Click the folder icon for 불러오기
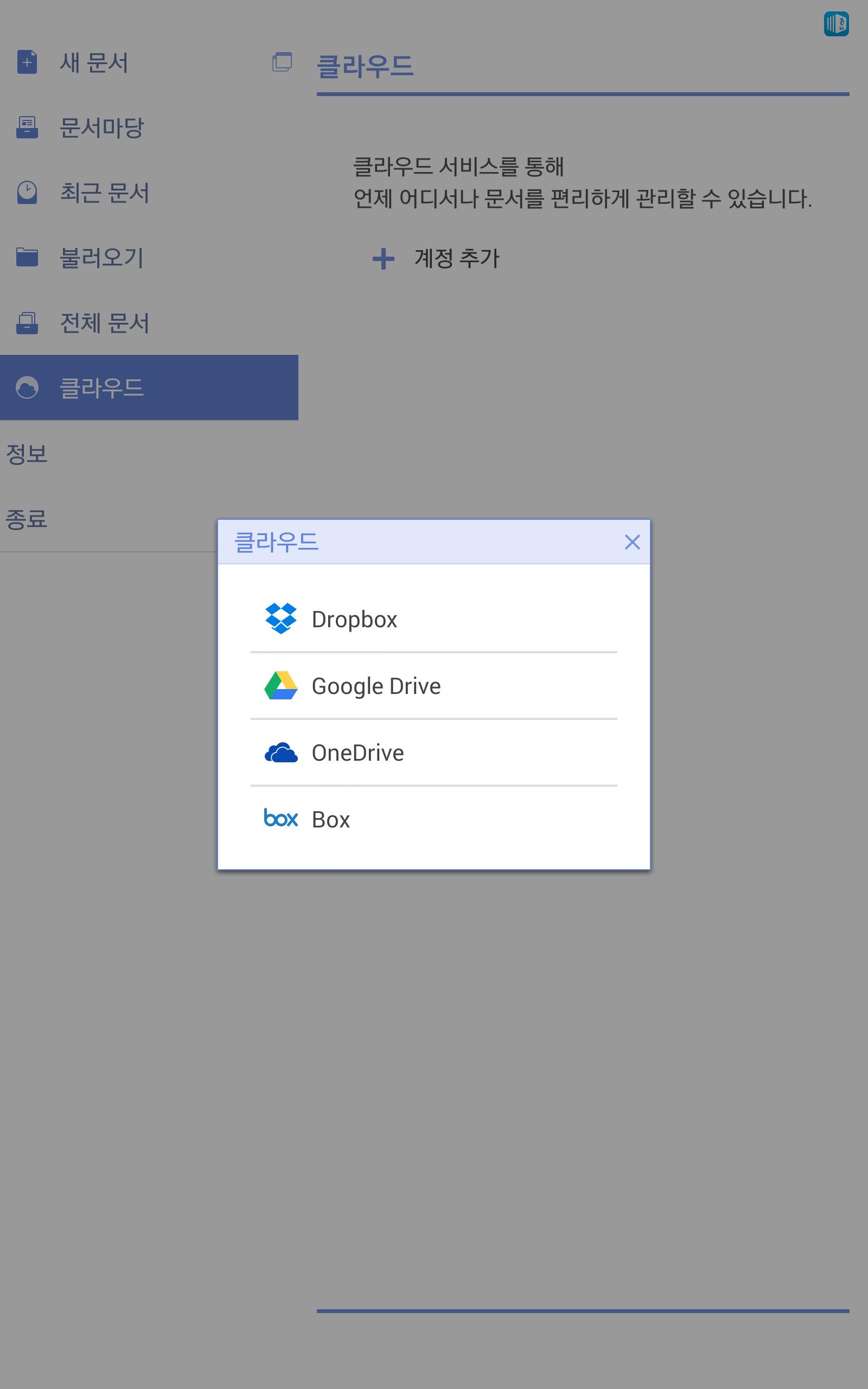This screenshot has height=1389, width=868. [x=27, y=257]
